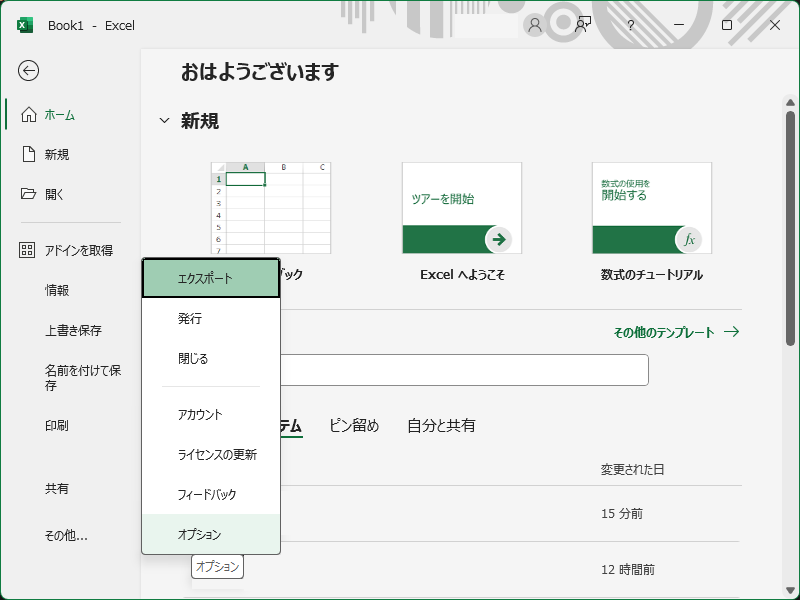Click the back arrow to return to workbook
The height and width of the screenshot is (600, 800).
(29, 70)
